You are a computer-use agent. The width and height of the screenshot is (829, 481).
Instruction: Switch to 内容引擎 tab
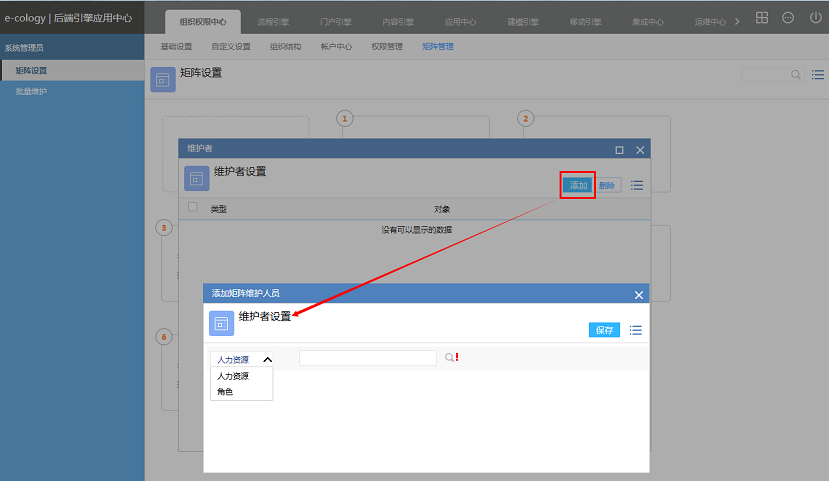pos(398,22)
